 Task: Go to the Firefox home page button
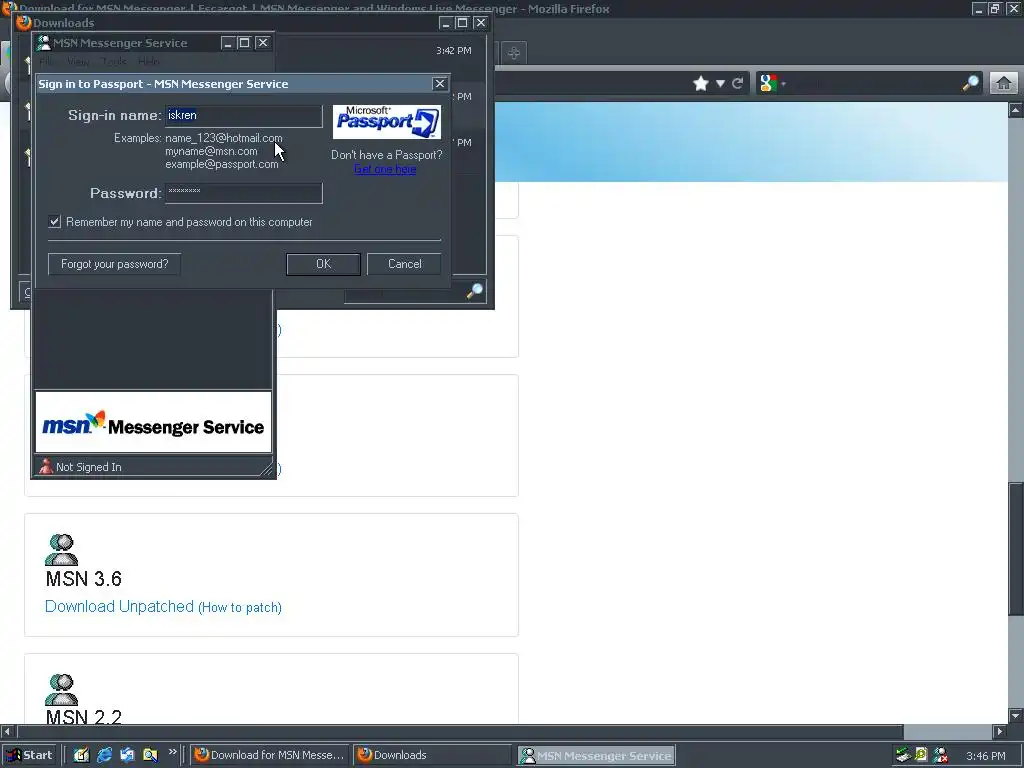tap(1004, 83)
